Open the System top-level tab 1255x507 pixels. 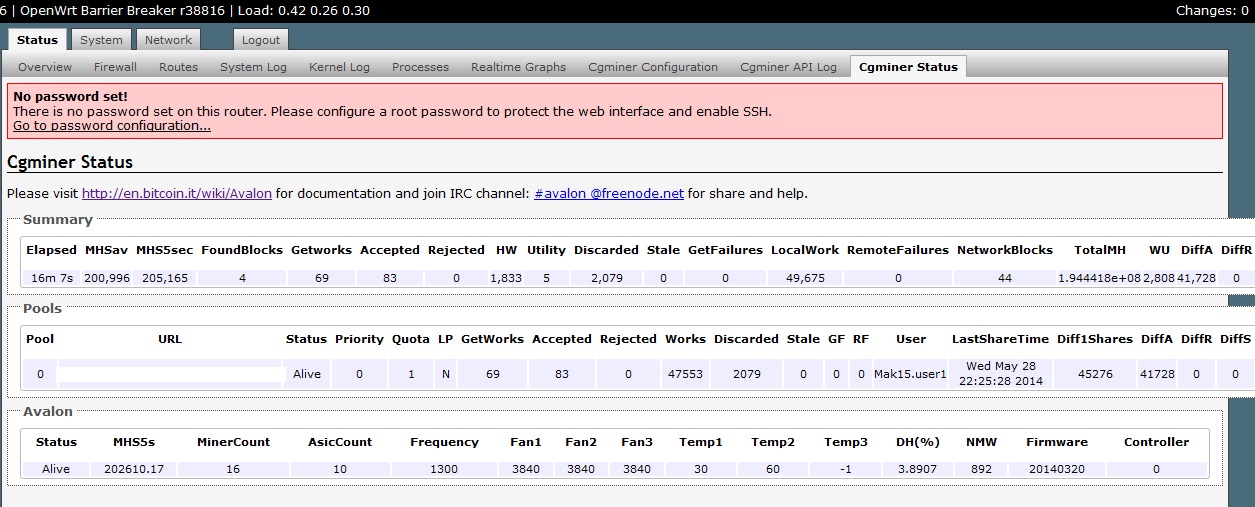click(x=101, y=40)
